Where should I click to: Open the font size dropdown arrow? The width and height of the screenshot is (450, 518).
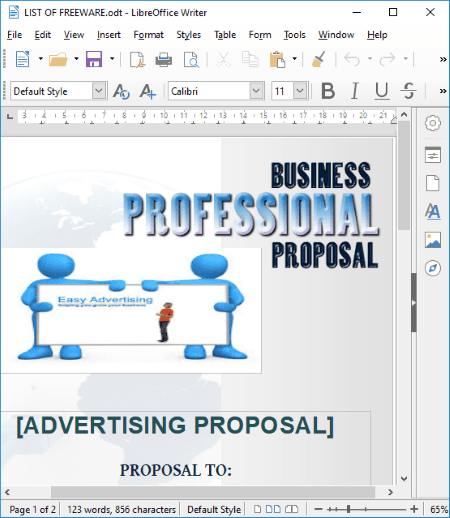pyautogui.click(x=300, y=91)
